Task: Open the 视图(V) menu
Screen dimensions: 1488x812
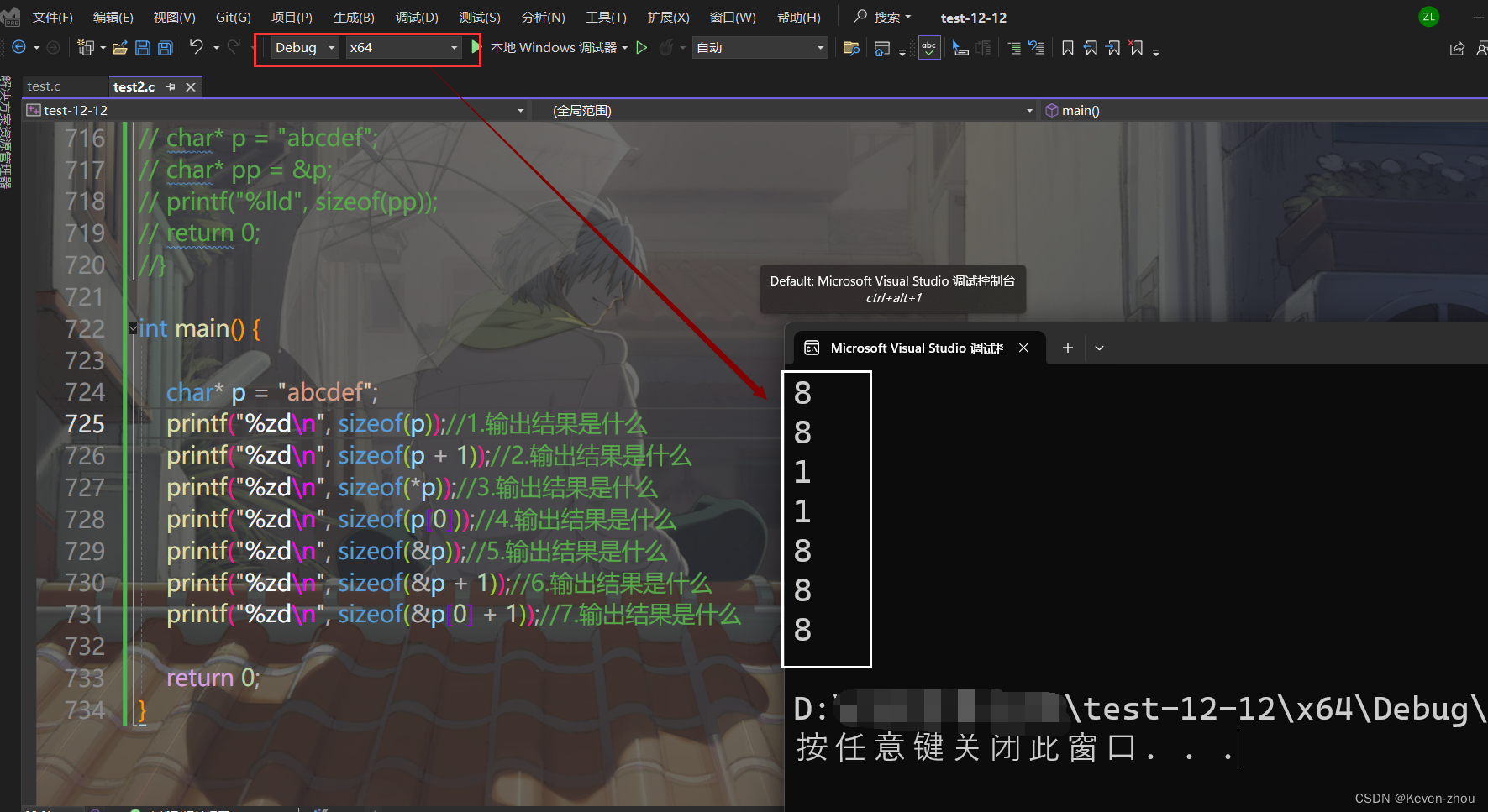Action: [174, 17]
